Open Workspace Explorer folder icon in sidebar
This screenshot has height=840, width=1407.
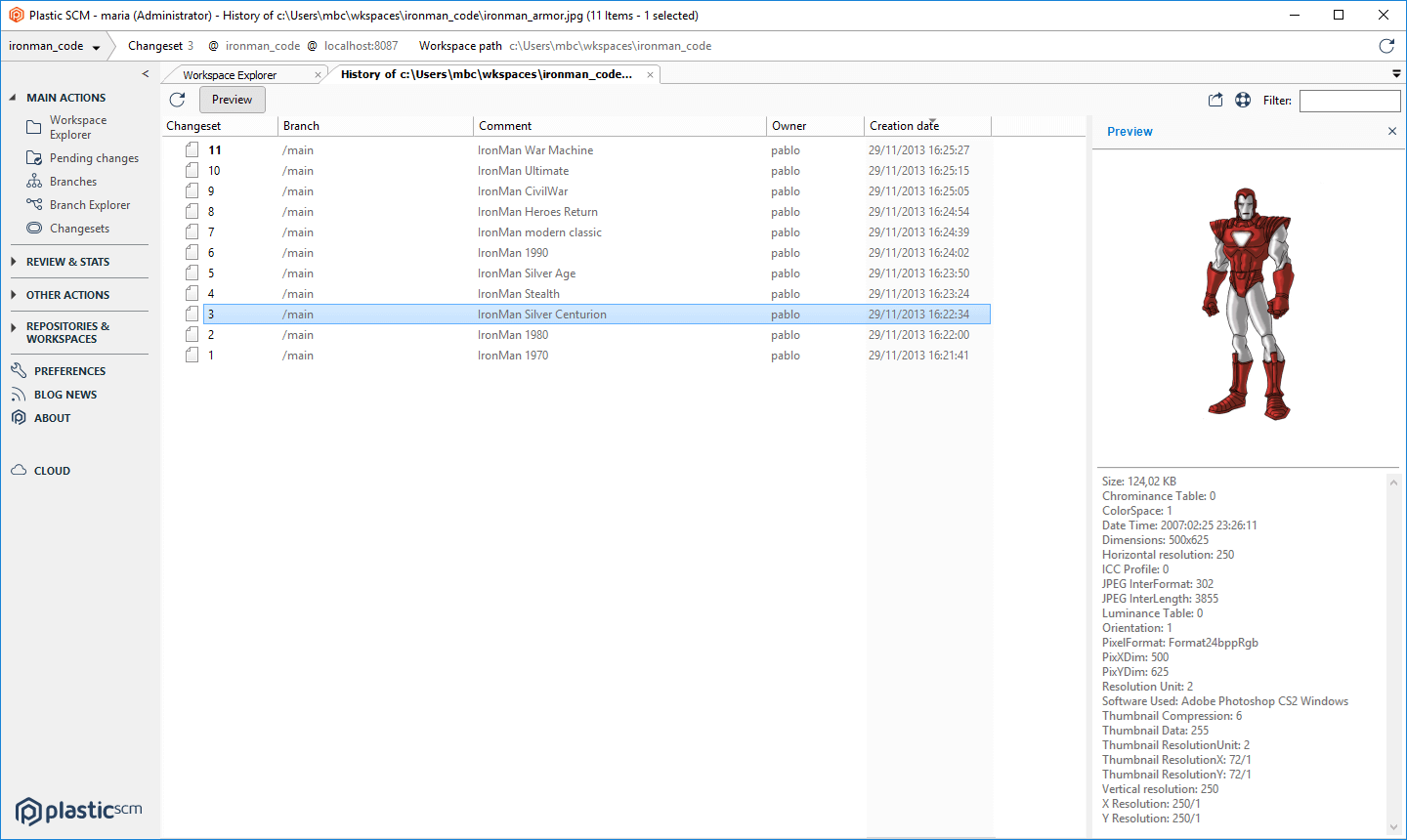coord(34,127)
